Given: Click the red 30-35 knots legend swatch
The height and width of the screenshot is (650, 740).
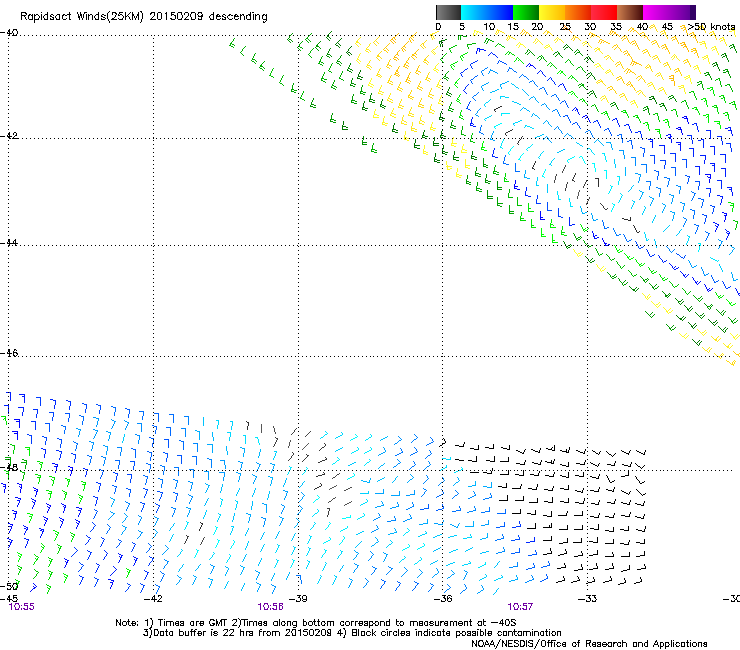Looking at the screenshot, I should [604, 12].
